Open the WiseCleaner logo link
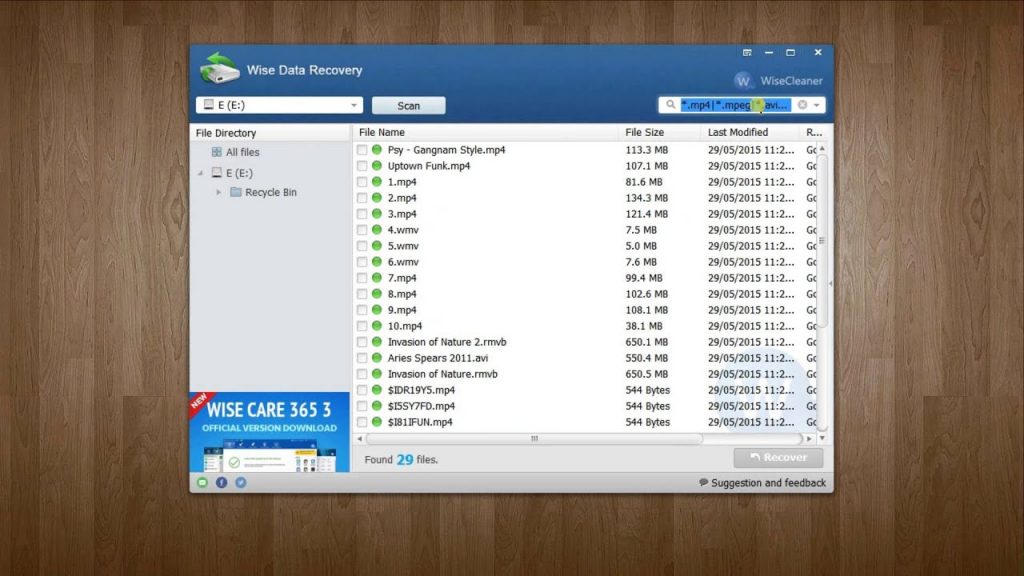The width and height of the screenshot is (1024, 576). click(x=778, y=81)
